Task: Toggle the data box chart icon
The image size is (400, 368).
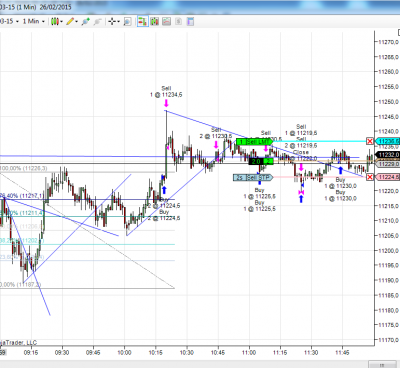Action: pos(166,22)
